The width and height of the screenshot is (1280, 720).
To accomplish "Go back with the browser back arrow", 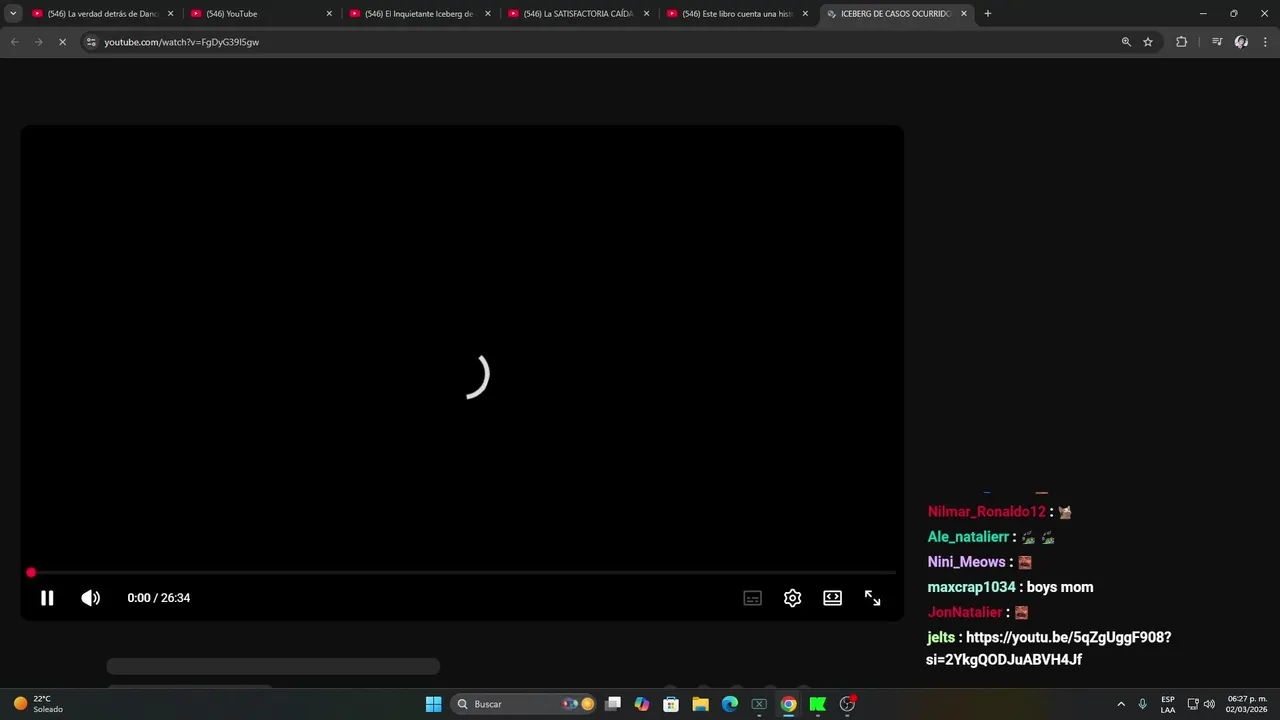I will [x=14, y=42].
